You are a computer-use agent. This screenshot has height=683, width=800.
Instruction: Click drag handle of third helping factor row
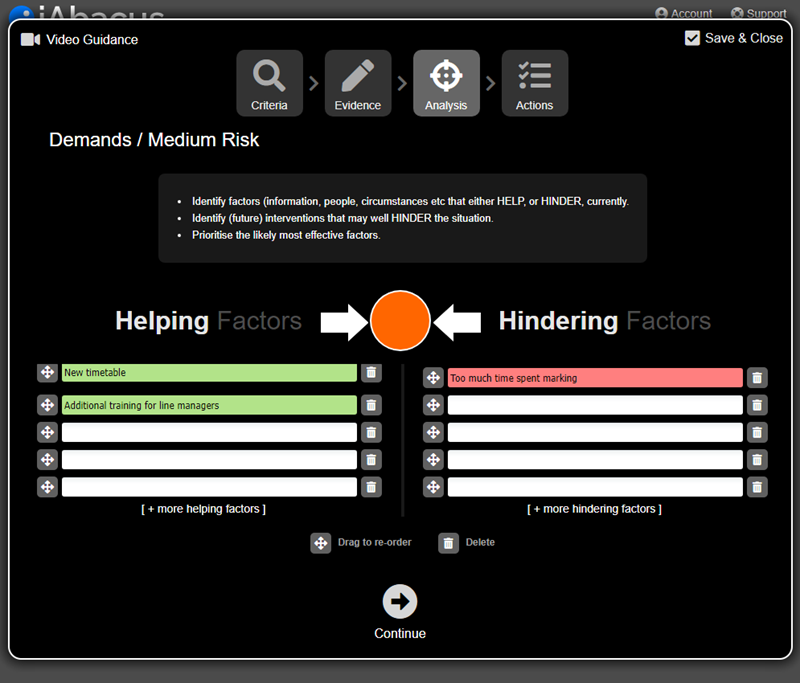tap(47, 433)
